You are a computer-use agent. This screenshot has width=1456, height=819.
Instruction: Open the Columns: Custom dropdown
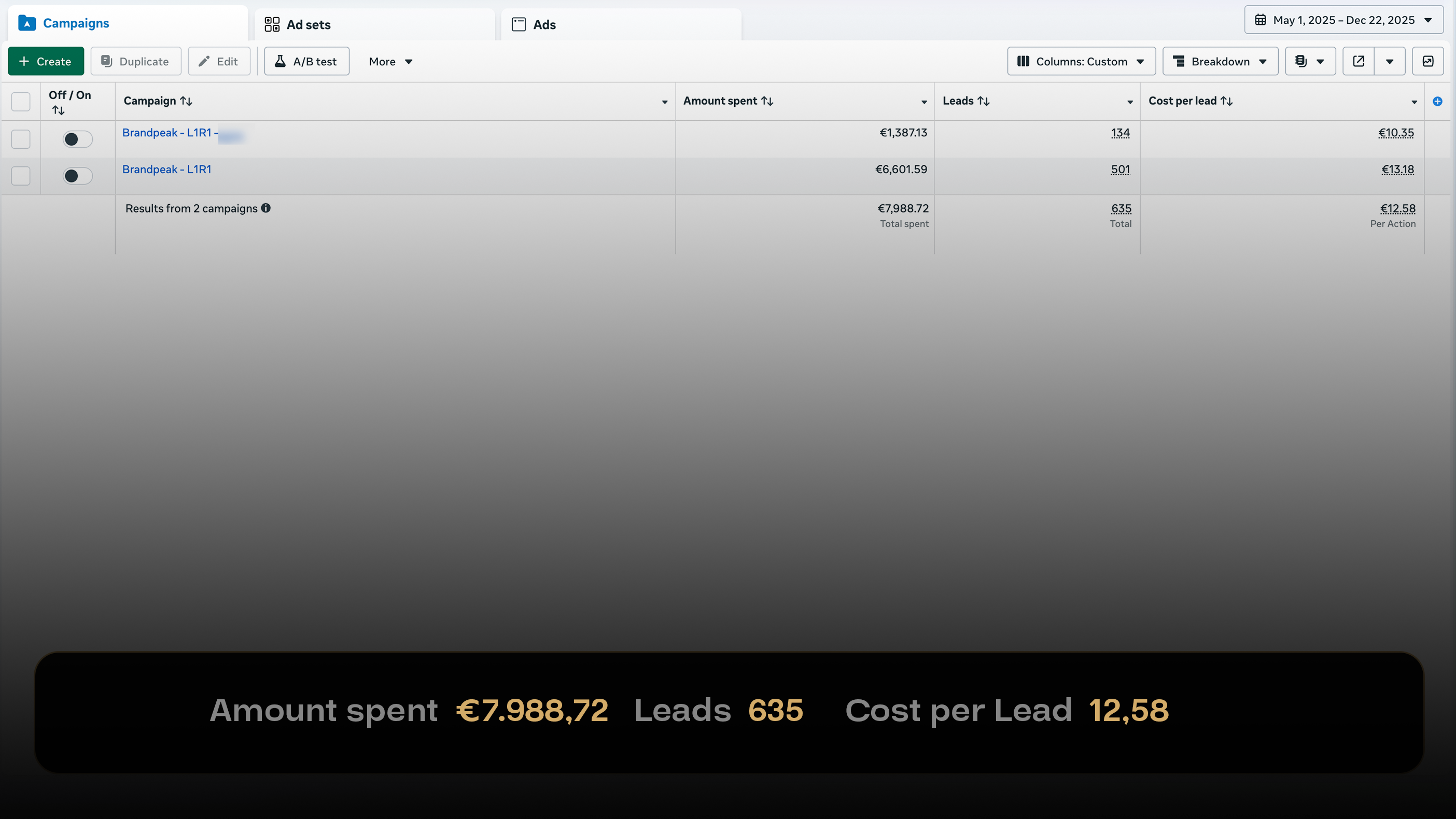1081,61
